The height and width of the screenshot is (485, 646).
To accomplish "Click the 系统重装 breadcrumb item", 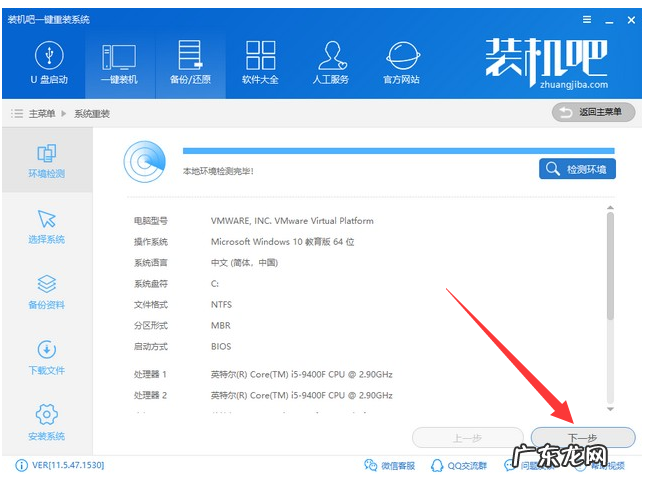I will point(92,114).
